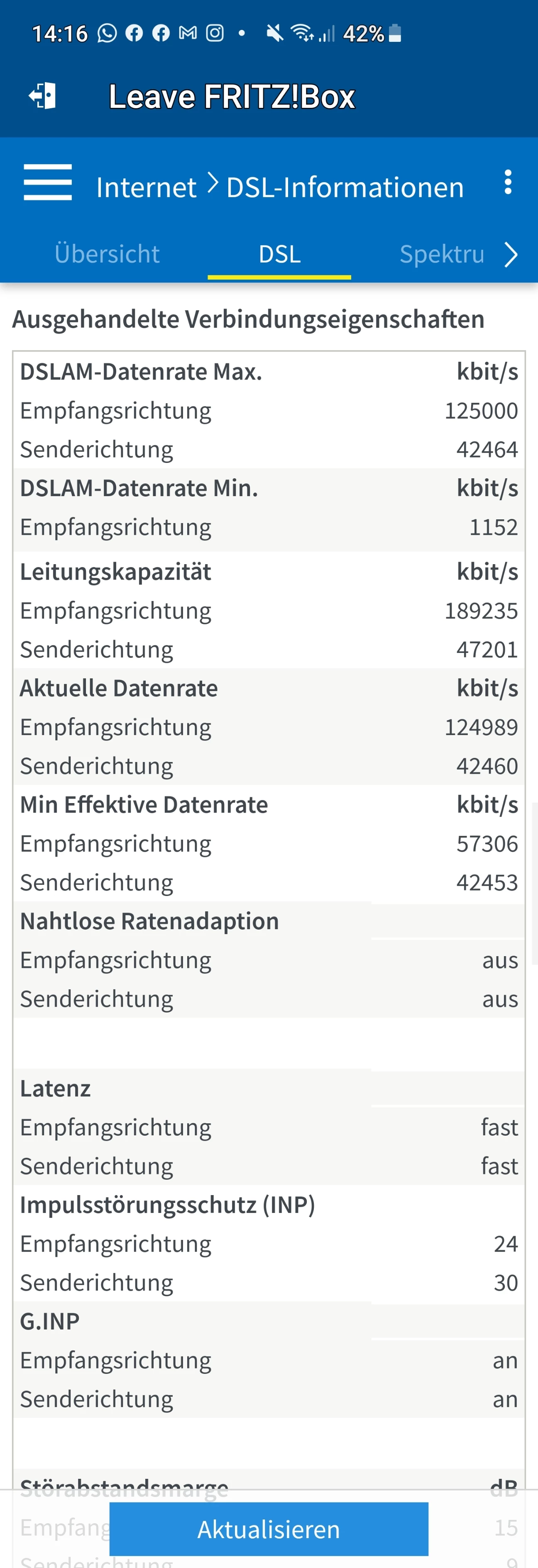Tap the DSL-Informationen breadcrumb title
Viewport: 538px width, 1568px height.
click(x=345, y=187)
